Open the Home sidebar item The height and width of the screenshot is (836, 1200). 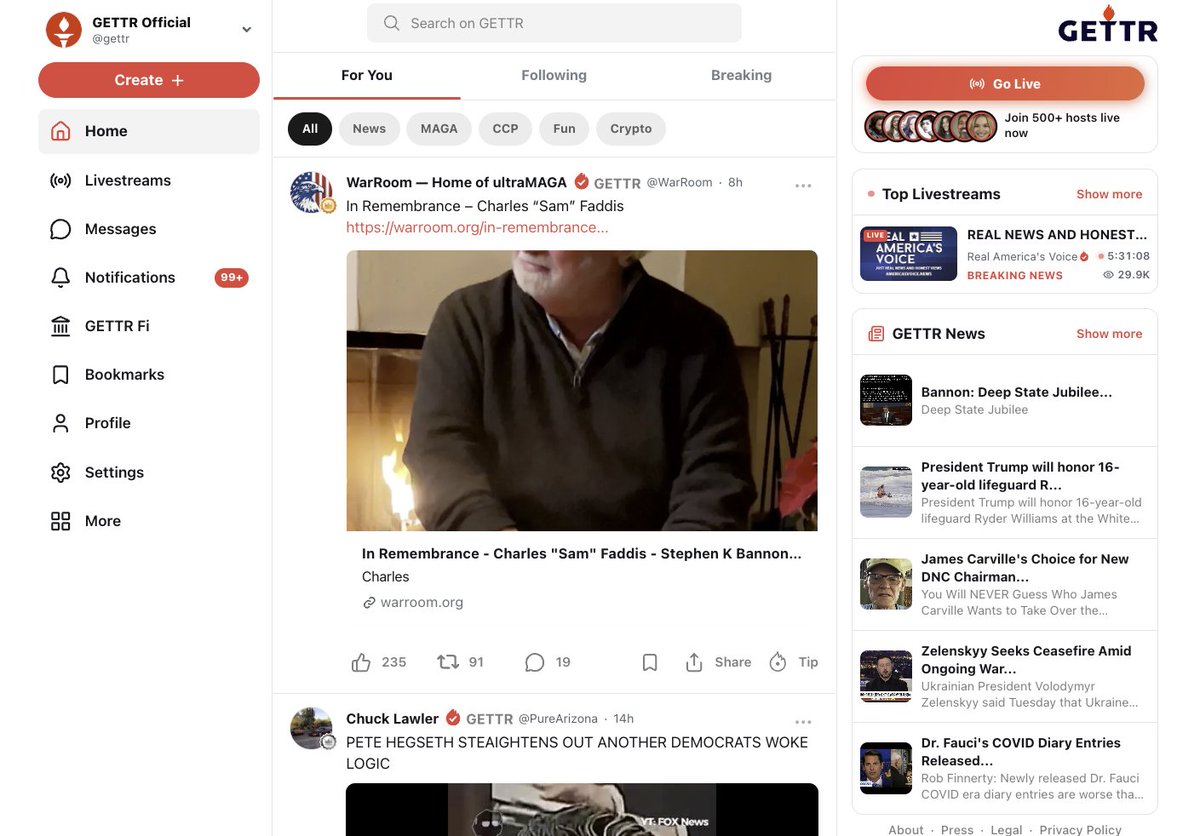point(148,131)
